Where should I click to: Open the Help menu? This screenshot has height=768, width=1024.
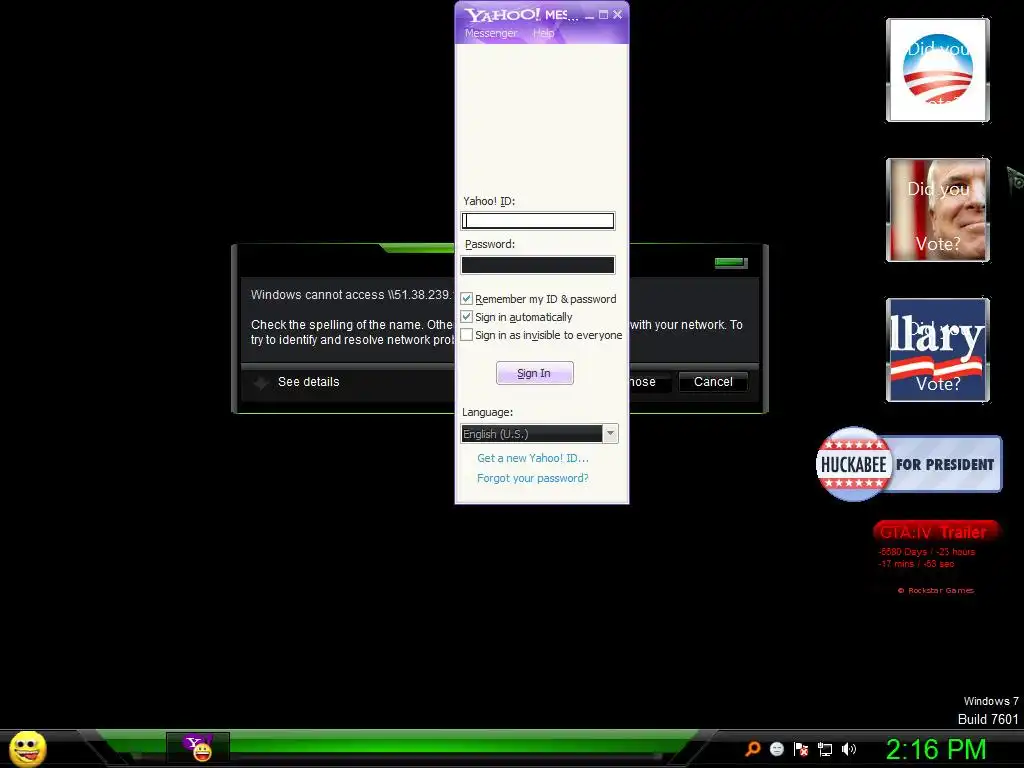(x=543, y=33)
